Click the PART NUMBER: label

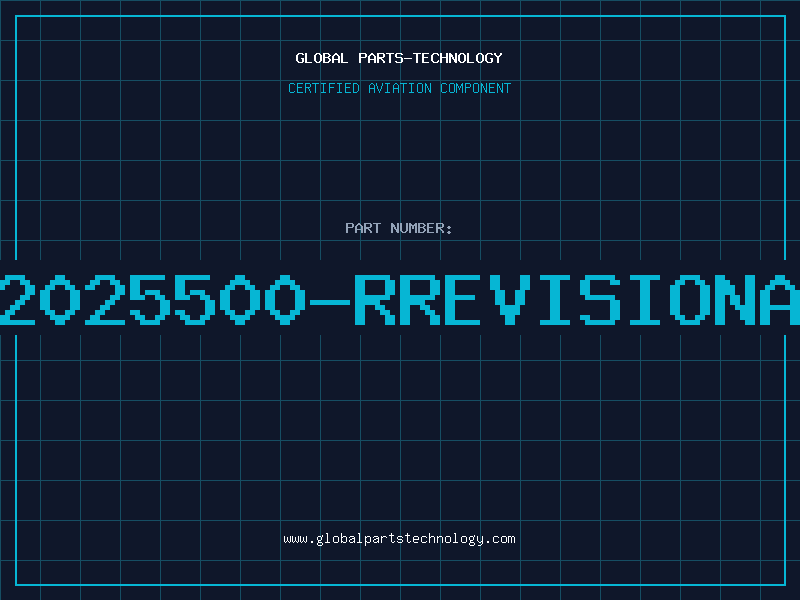pos(399,228)
